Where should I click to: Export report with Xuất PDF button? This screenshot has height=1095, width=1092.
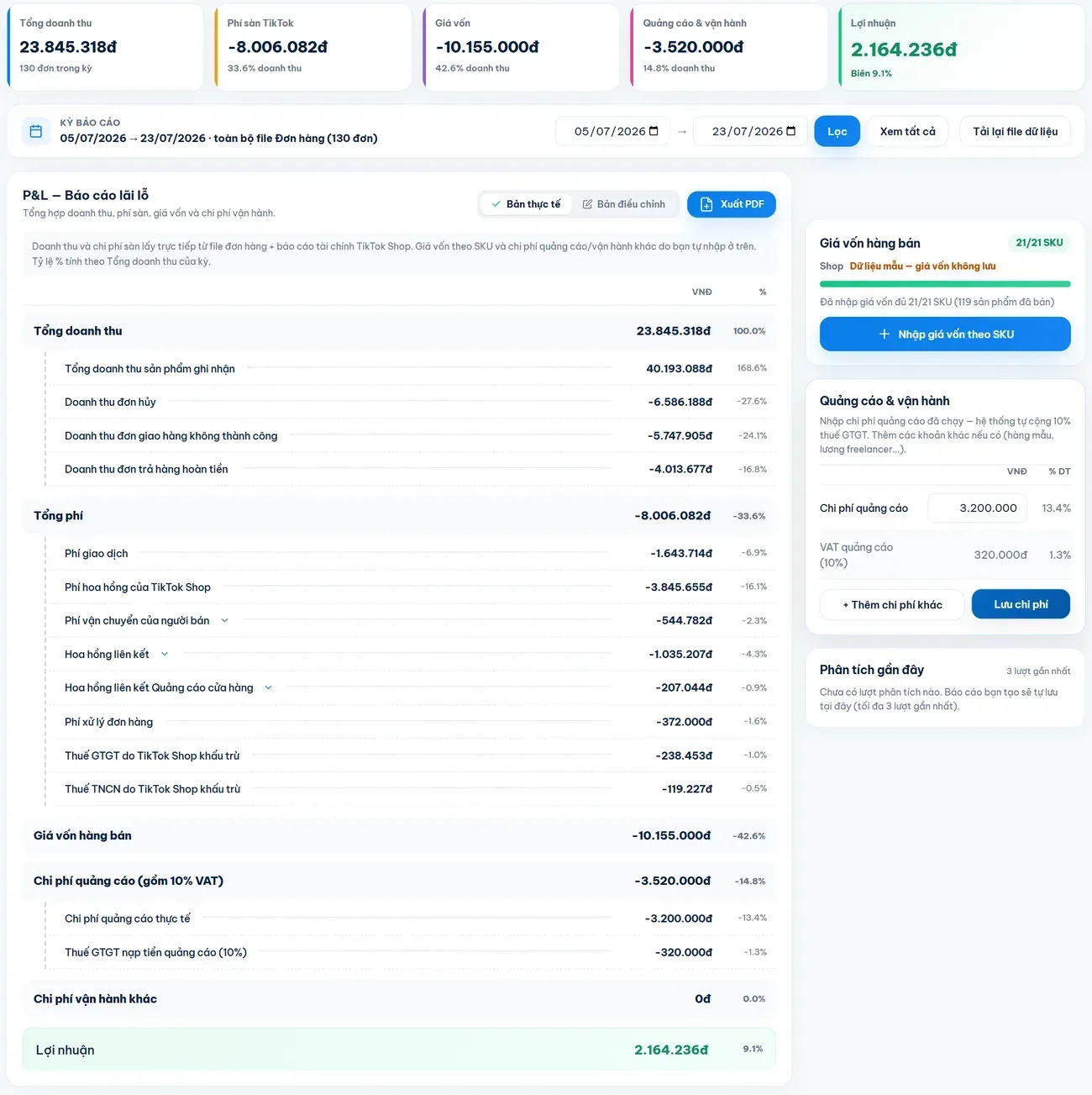(x=731, y=204)
